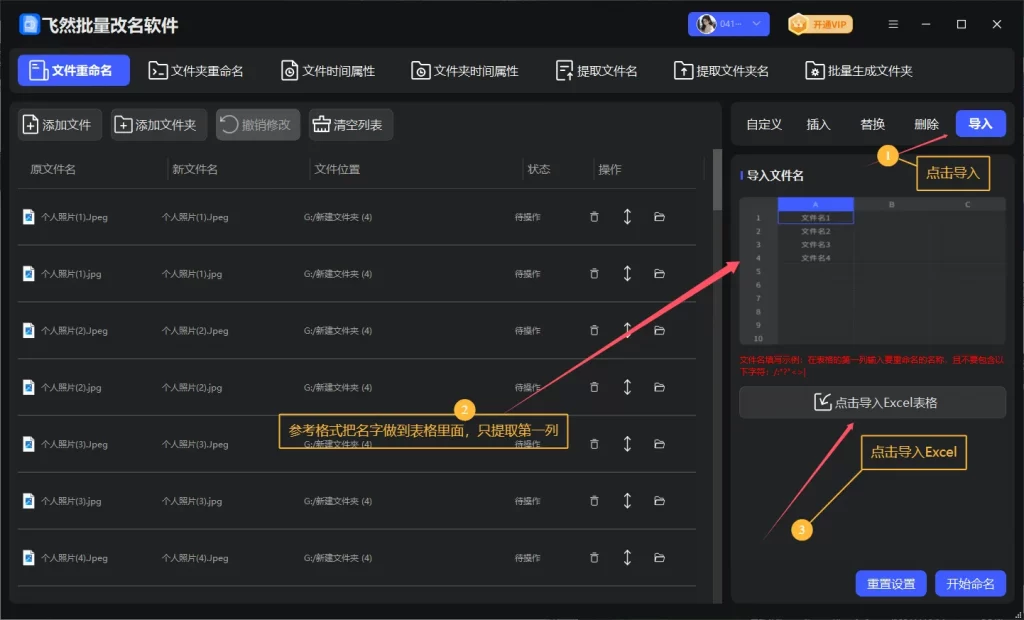Maximize the application window
1024x620 pixels.
tap(961, 25)
